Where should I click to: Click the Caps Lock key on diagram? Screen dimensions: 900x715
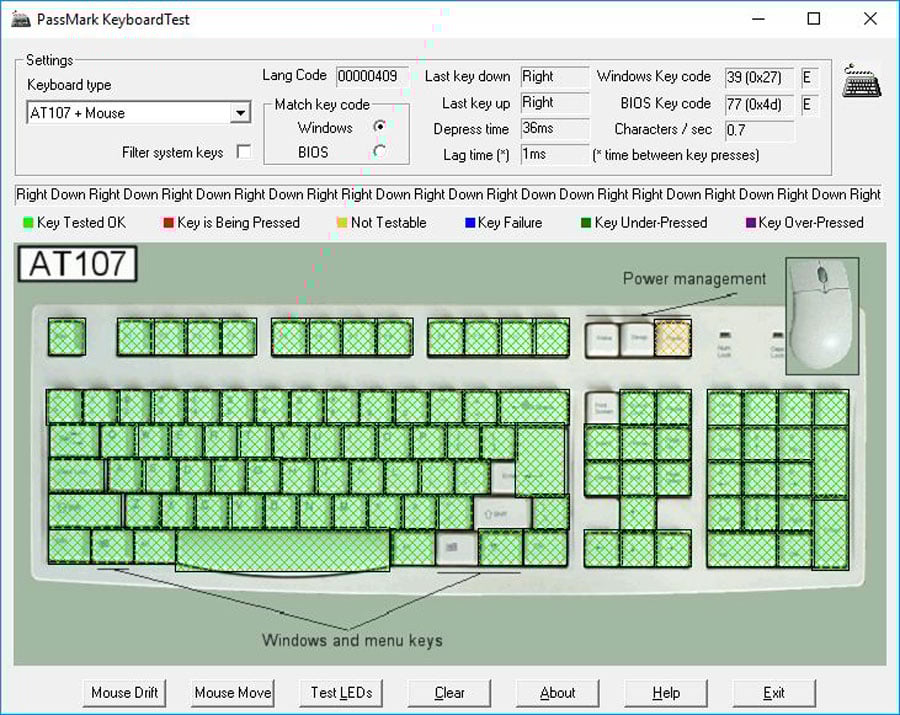click(x=76, y=476)
